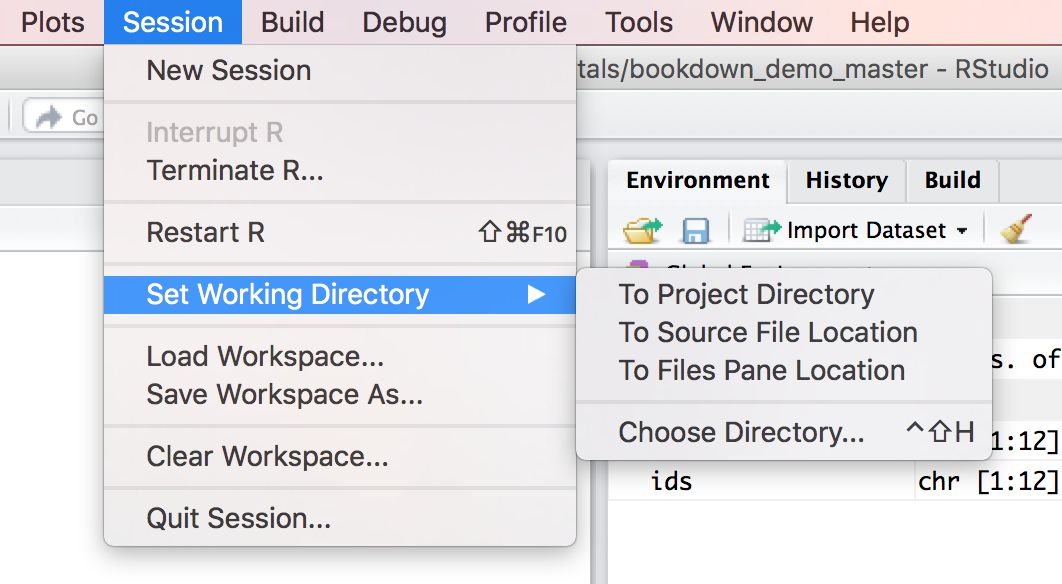Click the 'ids' variable row
The width and height of the screenshot is (1062, 584).
tap(834, 482)
